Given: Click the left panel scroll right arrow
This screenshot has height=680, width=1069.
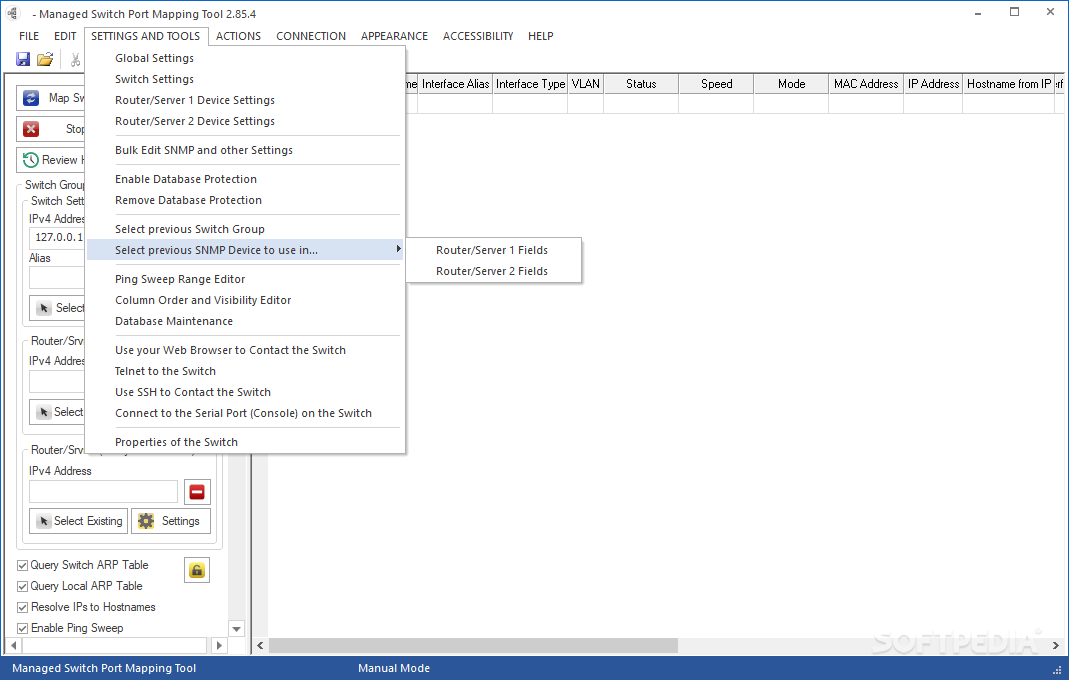Looking at the screenshot, I should coord(219,645).
